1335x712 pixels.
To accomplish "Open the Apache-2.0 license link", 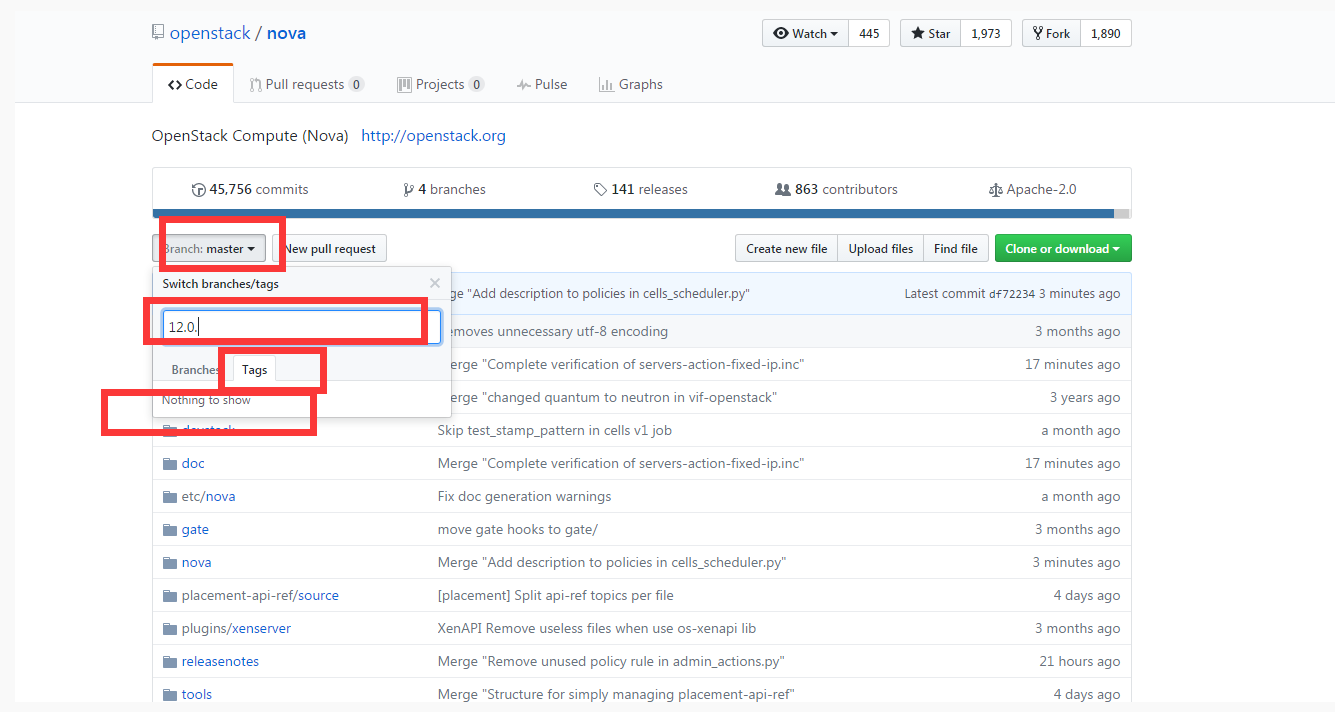I will tap(1033, 189).
